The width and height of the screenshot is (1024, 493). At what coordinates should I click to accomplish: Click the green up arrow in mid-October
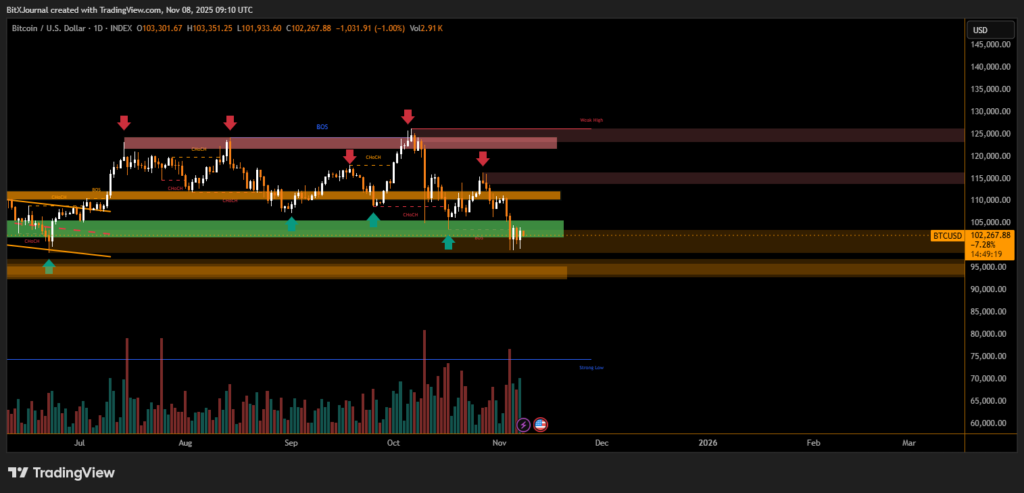(x=449, y=242)
